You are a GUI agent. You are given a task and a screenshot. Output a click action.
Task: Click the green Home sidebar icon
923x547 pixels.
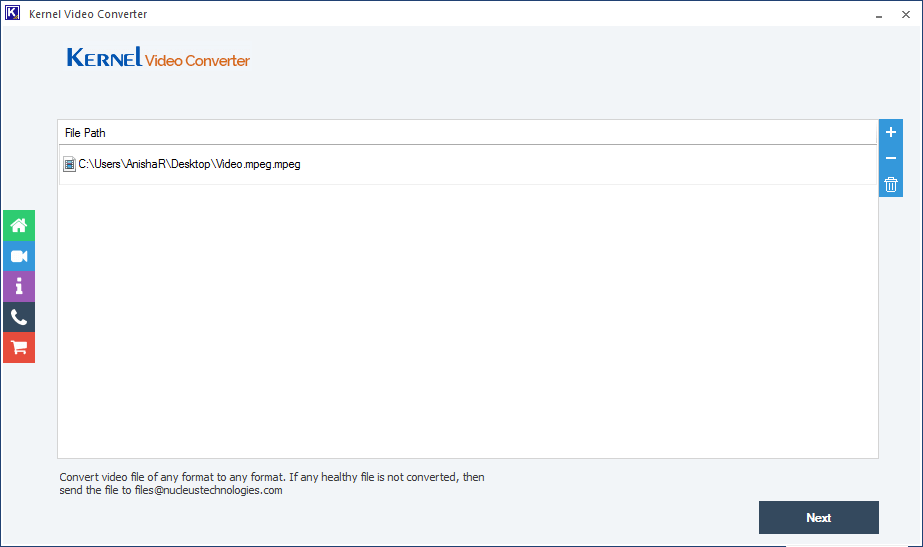[x=19, y=226]
